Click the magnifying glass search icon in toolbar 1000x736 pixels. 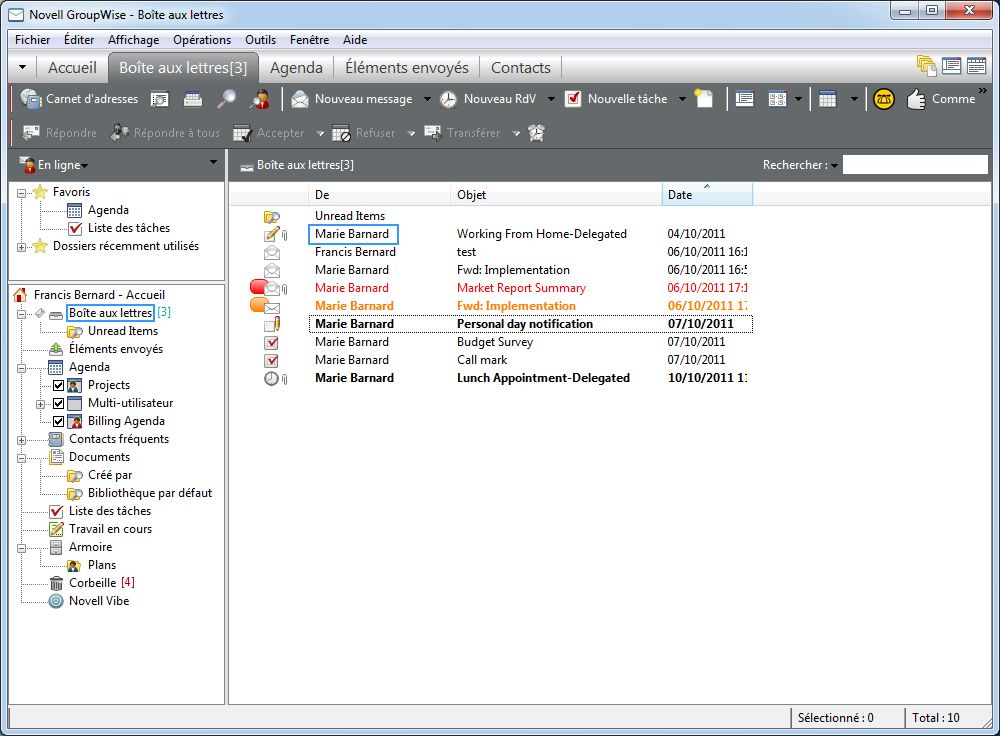coord(228,99)
